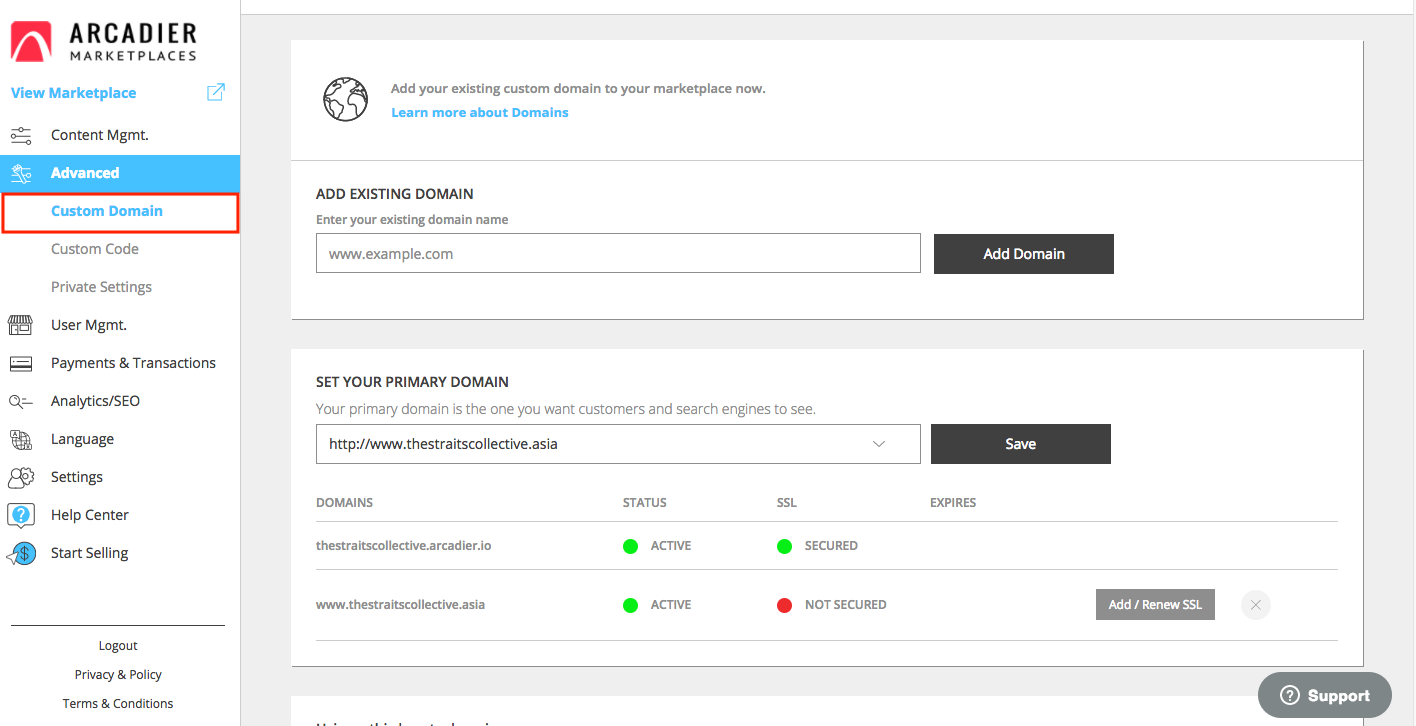This screenshot has width=1416, height=726.
Task: Open the Analytics/SEO menu
Action: tap(95, 401)
